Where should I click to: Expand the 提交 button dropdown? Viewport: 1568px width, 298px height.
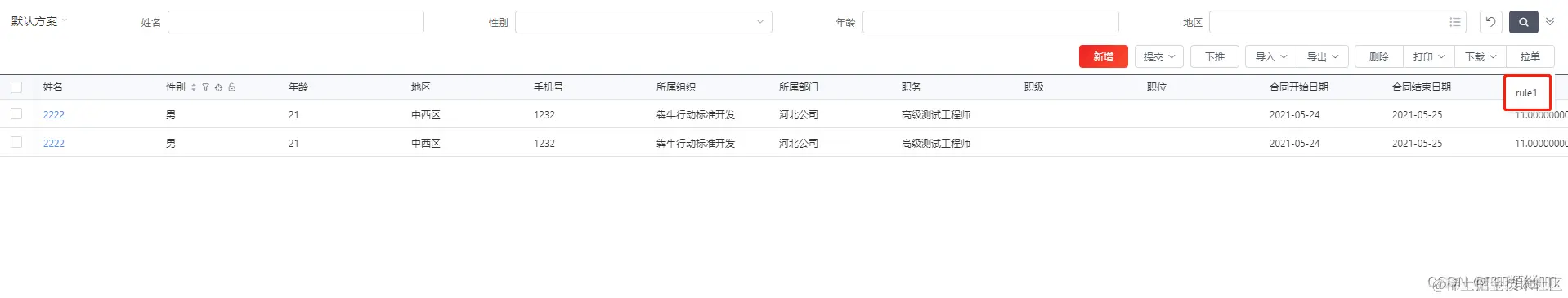1159,56
